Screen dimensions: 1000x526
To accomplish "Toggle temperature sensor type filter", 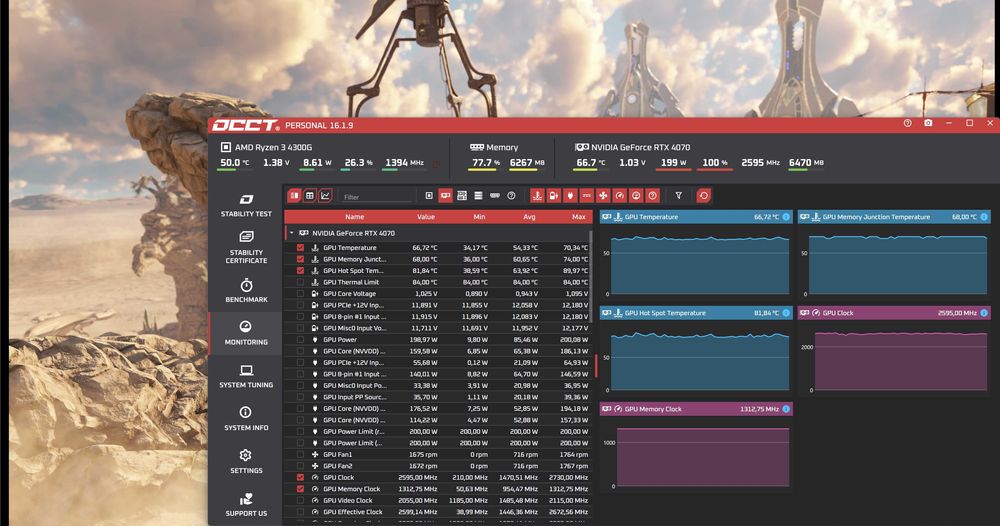I will tap(537, 196).
